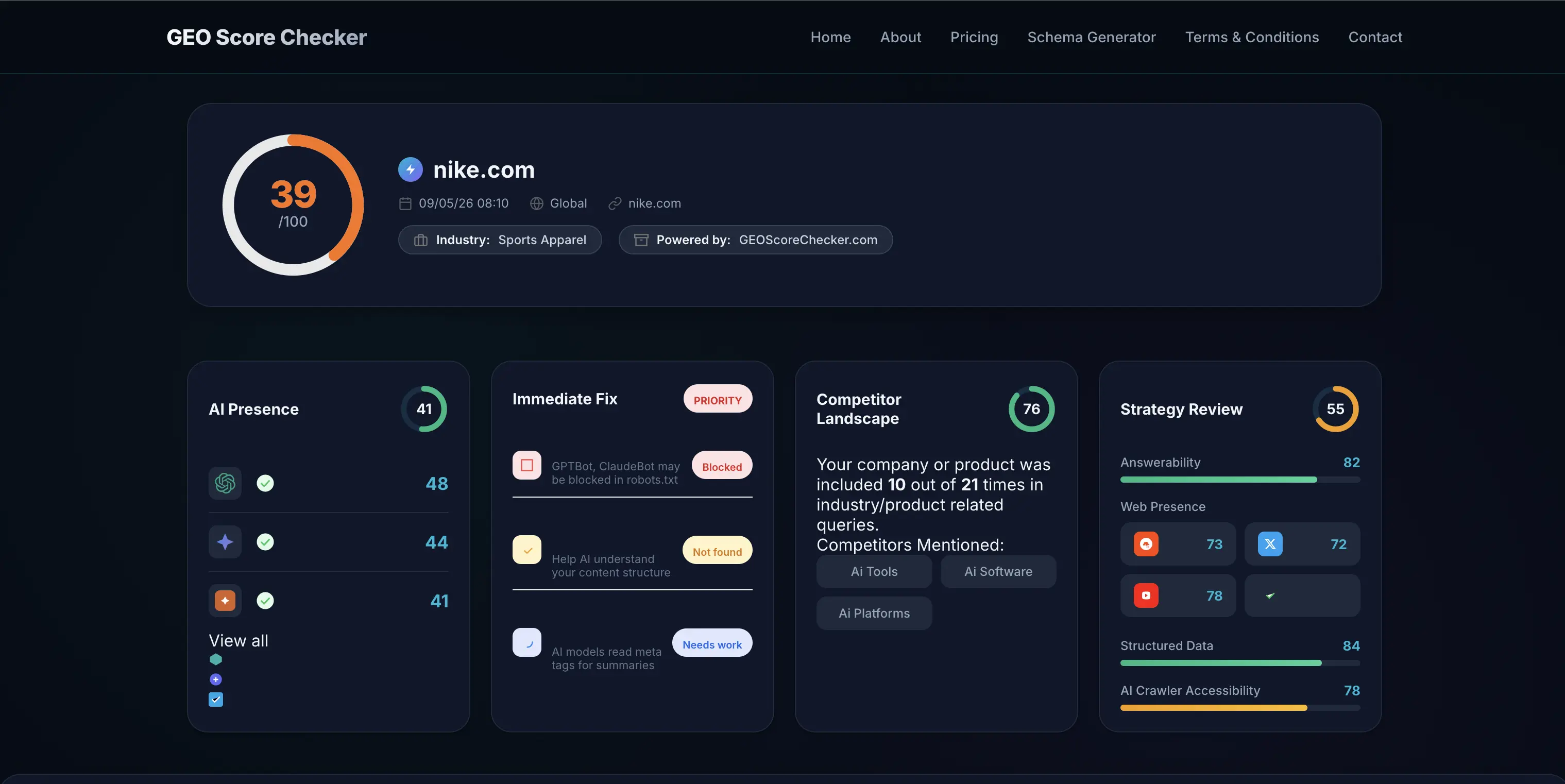Click View all in AI Presence
This screenshot has width=1565, height=784.
coord(238,641)
